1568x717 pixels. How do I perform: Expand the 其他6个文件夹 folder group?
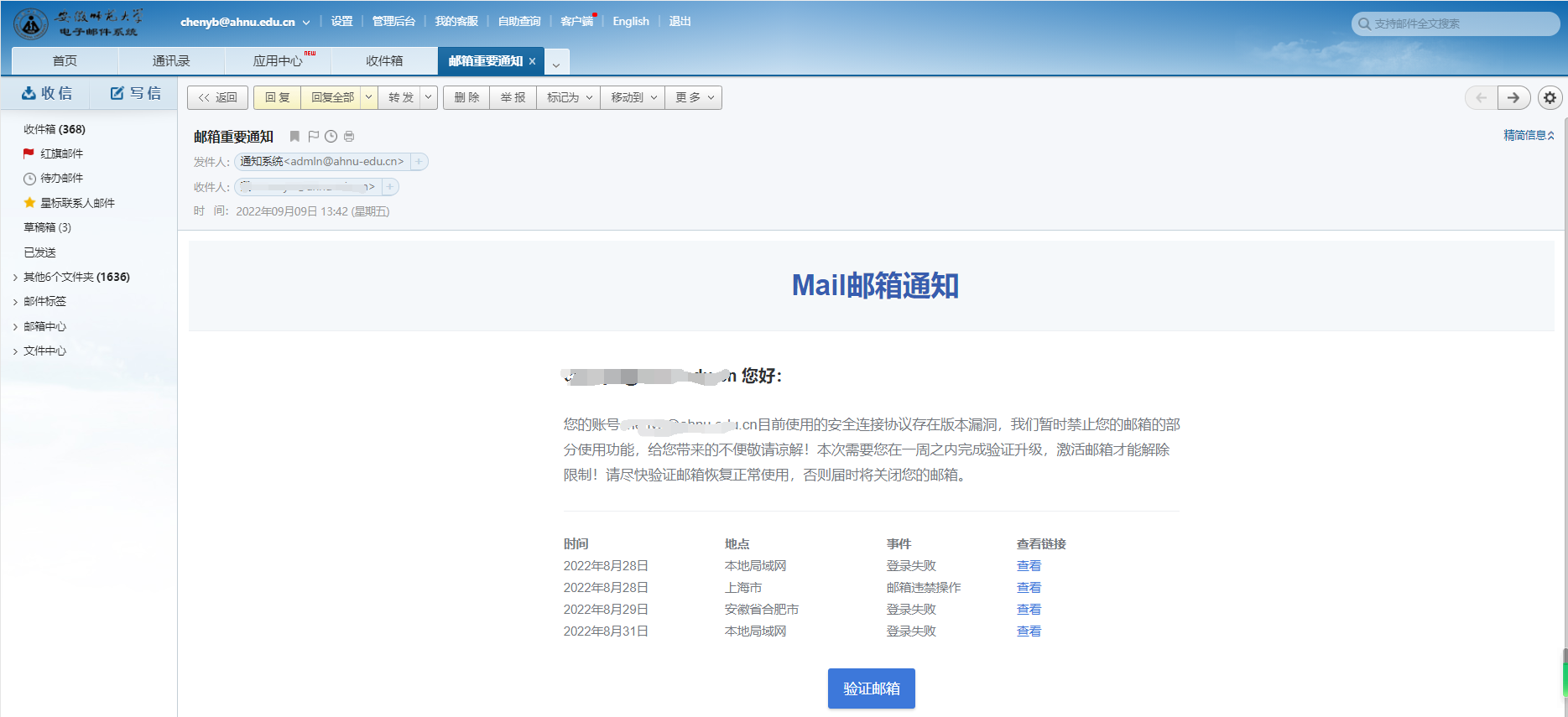click(15, 278)
